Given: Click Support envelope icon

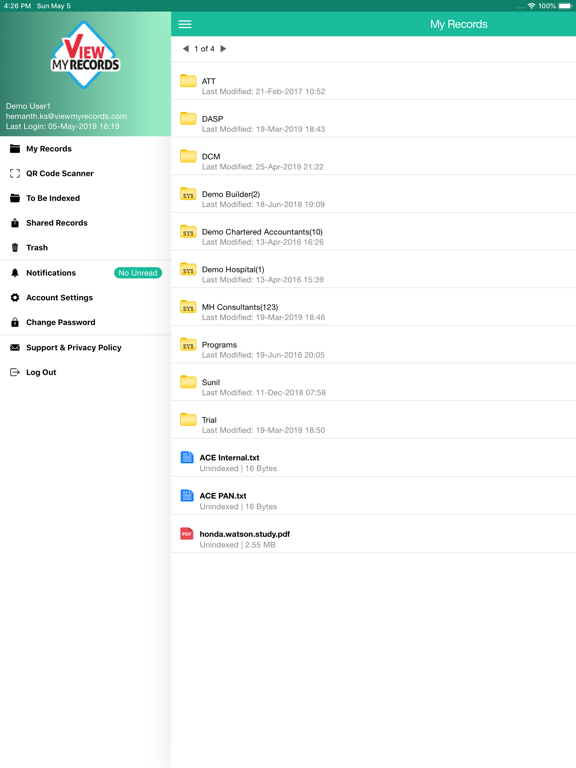Looking at the screenshot, I should tap(15, 347).
